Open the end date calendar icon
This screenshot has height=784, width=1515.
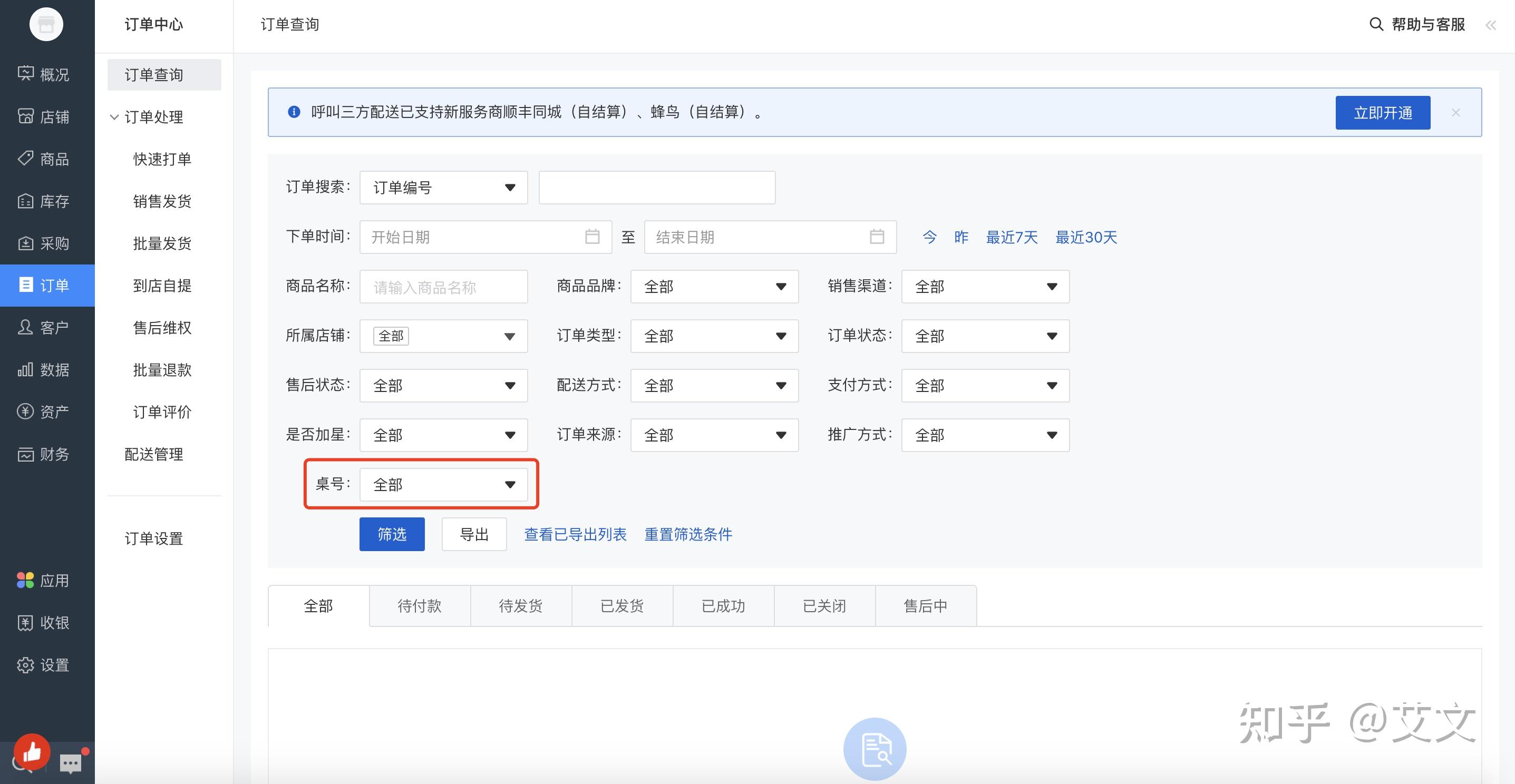click(x=877, y=236)
